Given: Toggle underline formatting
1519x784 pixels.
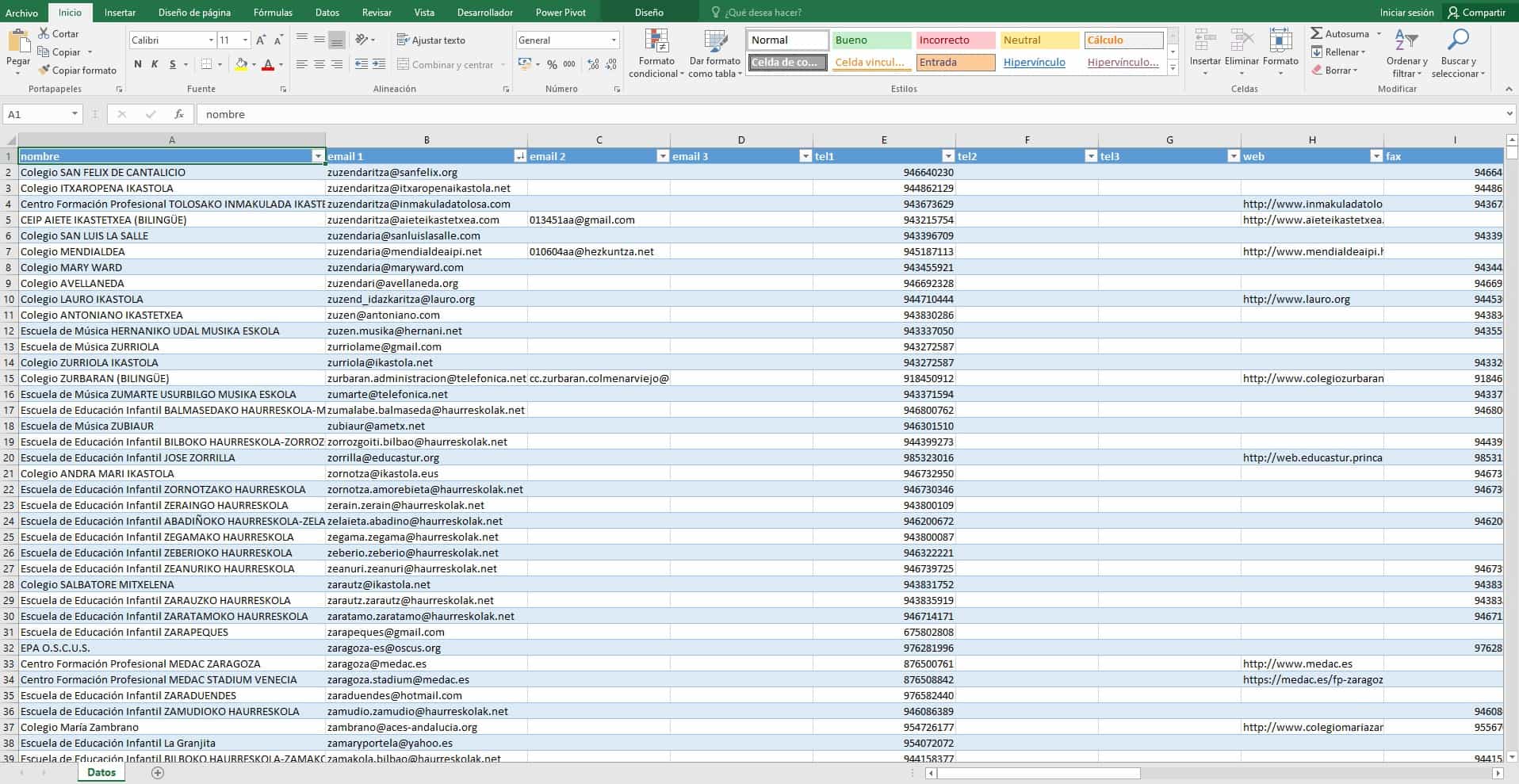Looking at the screenshot, I should [173, 64].
